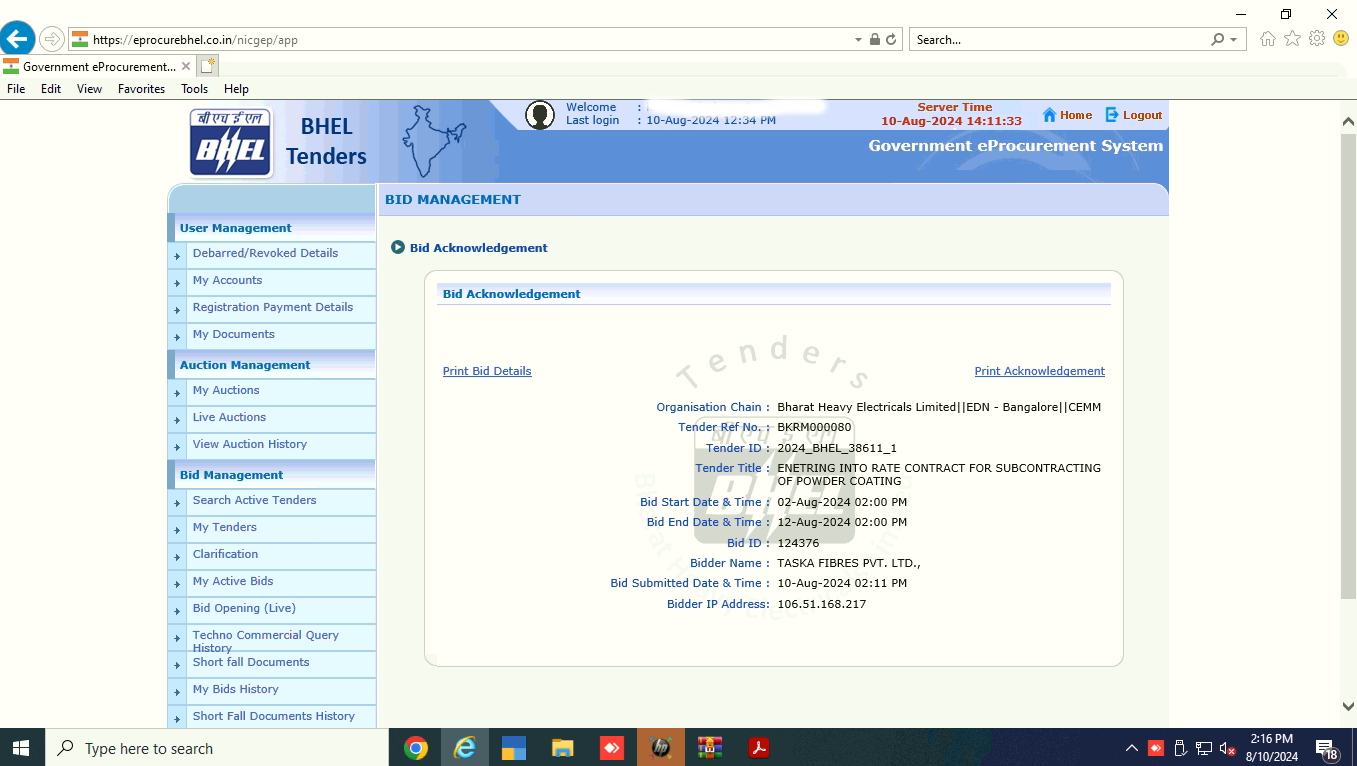The height and width of the screenshot is (766, 1357).
Task: Open My Documents in the sidebar
Action: coord(233,334)
